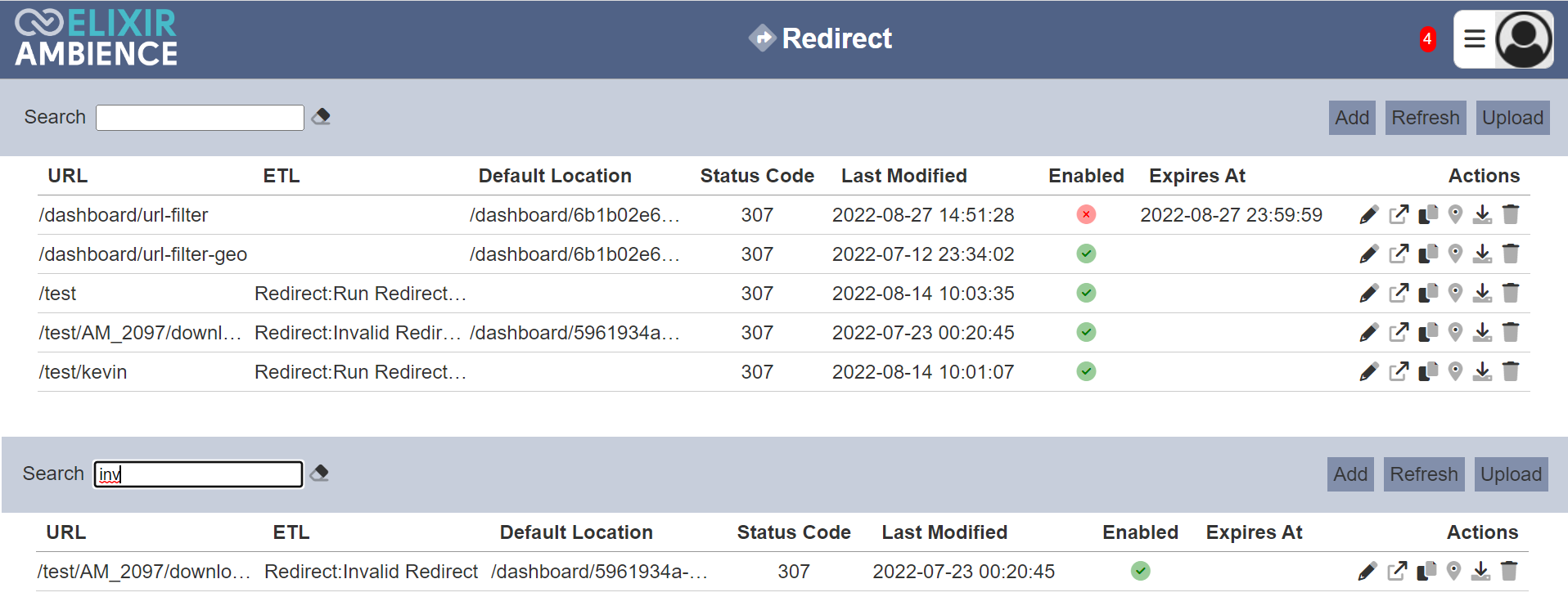
Task: Download the /dashboard/url-filter-geo entry
Action: (1482, 254)
